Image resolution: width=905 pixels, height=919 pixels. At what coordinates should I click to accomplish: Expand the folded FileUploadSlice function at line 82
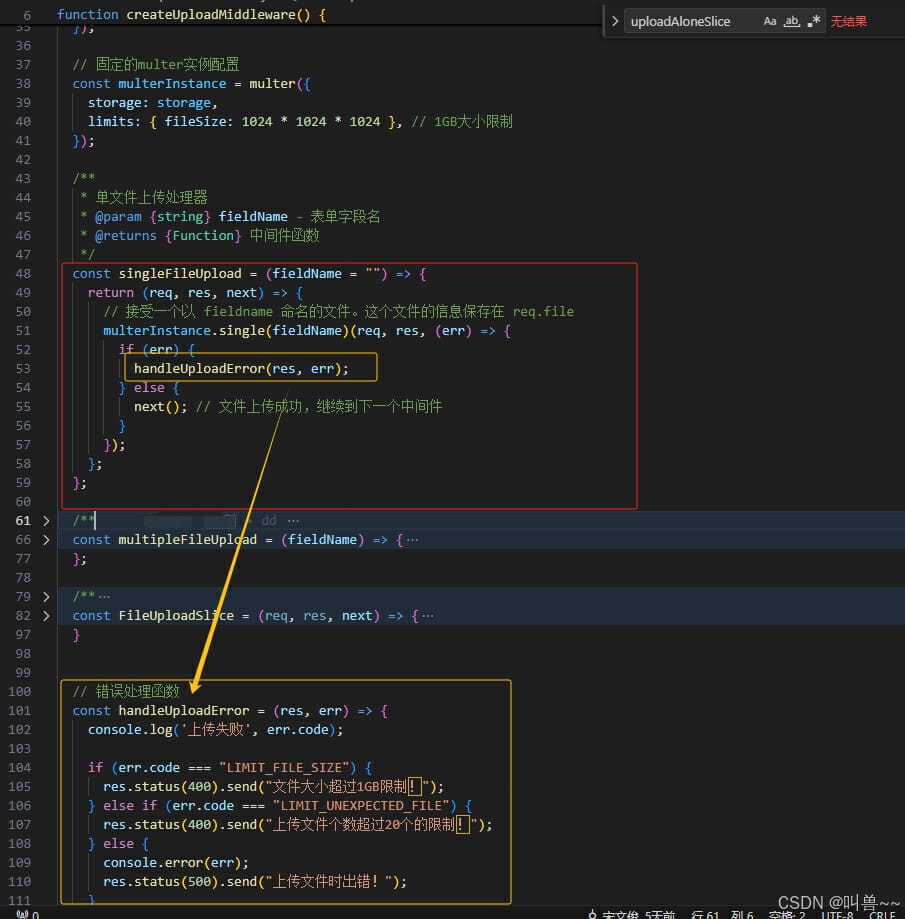(46, 615)
